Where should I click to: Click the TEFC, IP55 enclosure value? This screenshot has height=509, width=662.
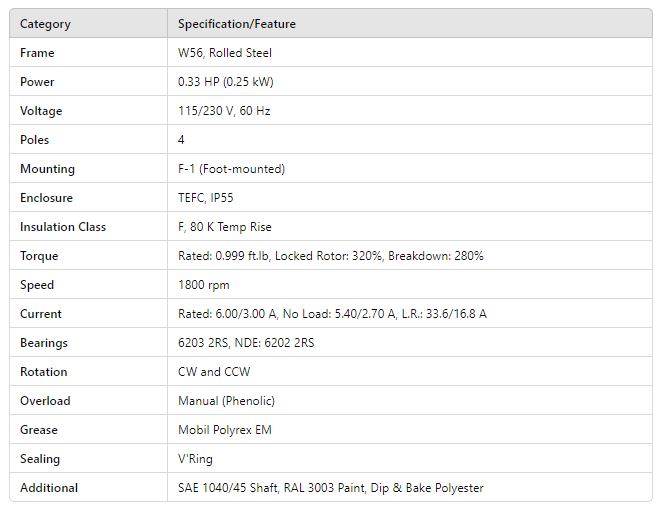[x=206, y=198]
